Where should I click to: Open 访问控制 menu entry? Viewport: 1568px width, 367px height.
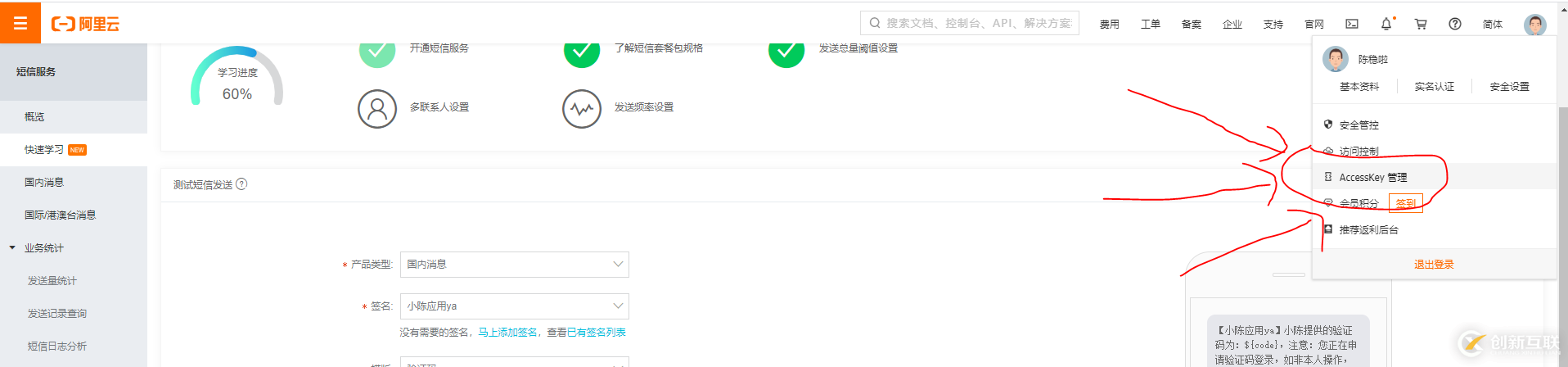[1435, 151]
